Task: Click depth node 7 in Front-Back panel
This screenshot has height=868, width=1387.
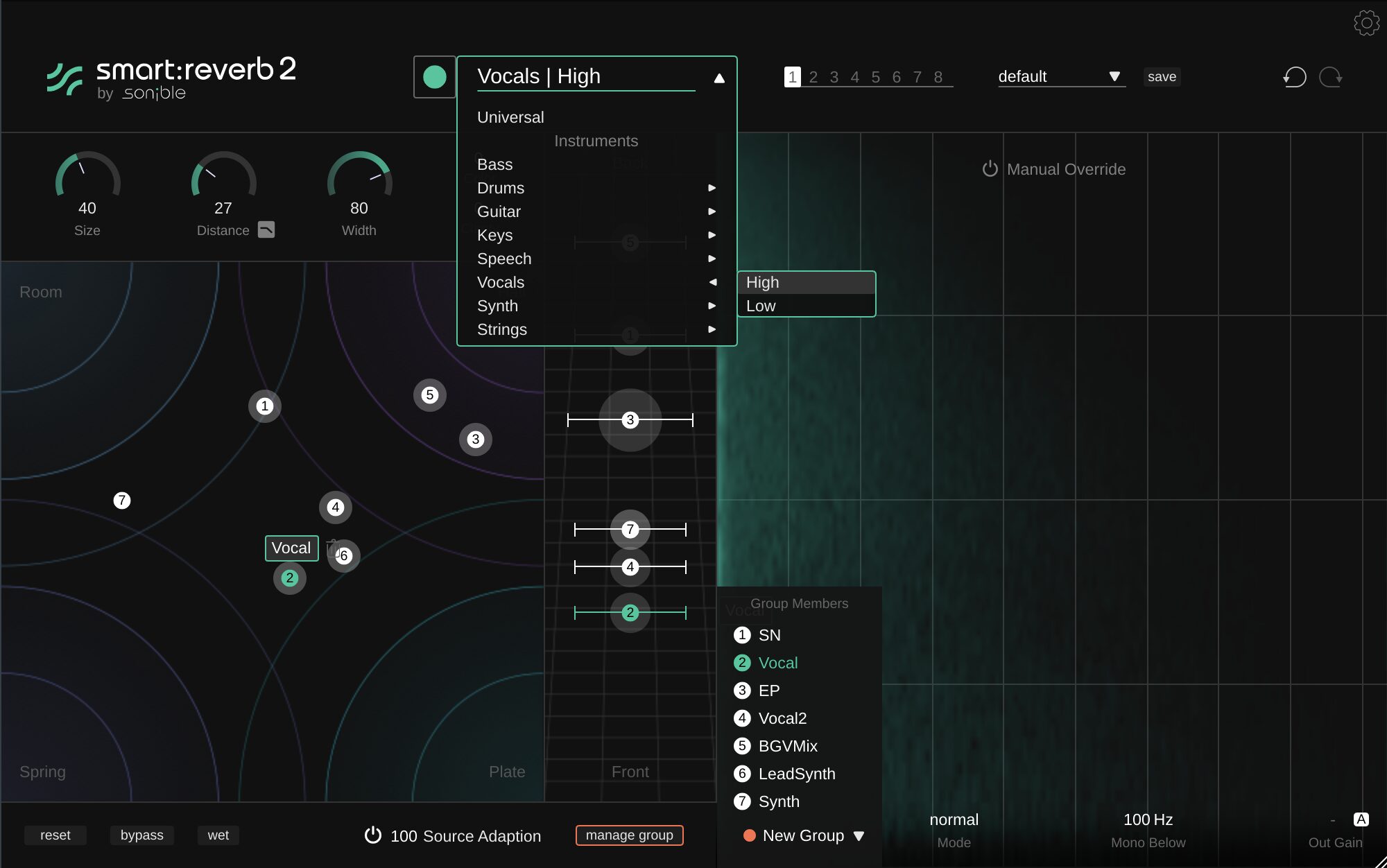Action: pyautogui.click(x=630, y=530)
